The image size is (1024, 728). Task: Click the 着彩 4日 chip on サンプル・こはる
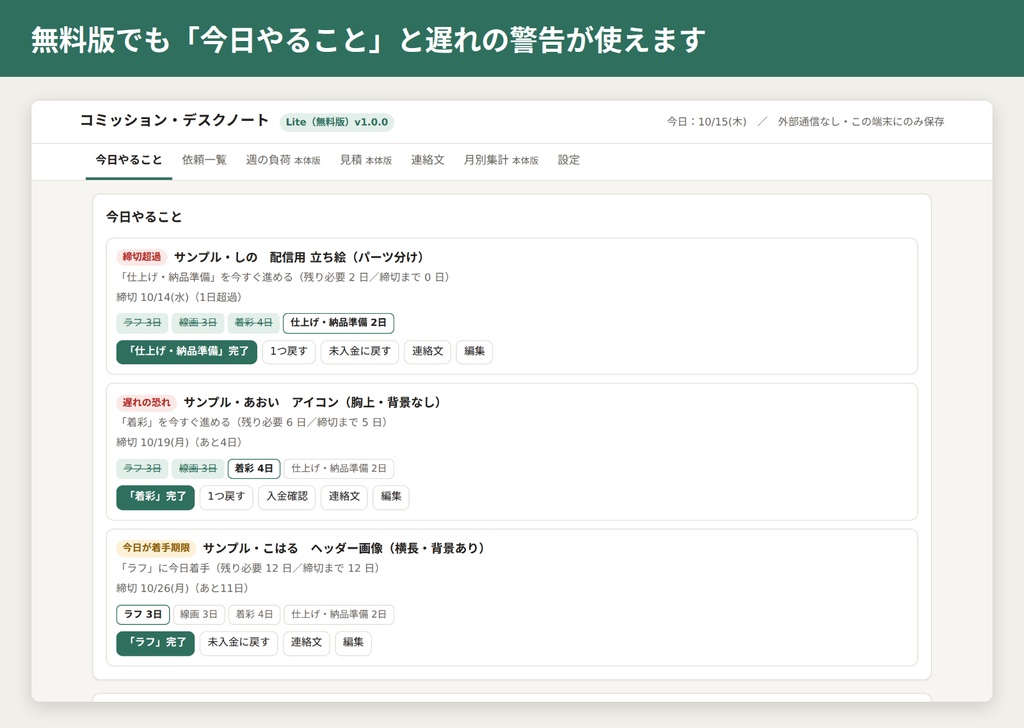coord(254,614)
